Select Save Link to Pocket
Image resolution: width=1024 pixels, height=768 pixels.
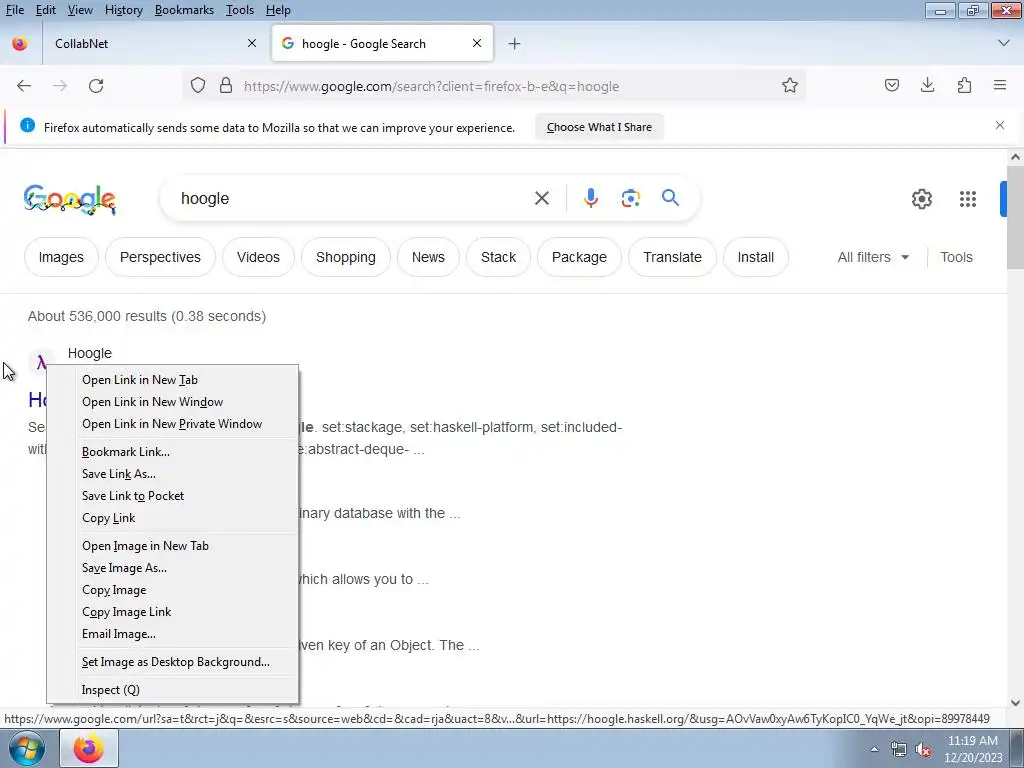click(x=172, y=496)
